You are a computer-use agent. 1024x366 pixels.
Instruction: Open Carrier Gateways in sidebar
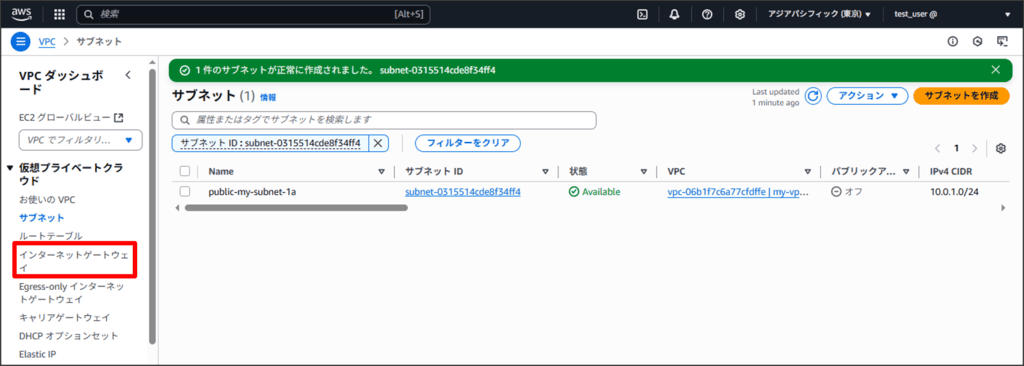click(65, 318)
